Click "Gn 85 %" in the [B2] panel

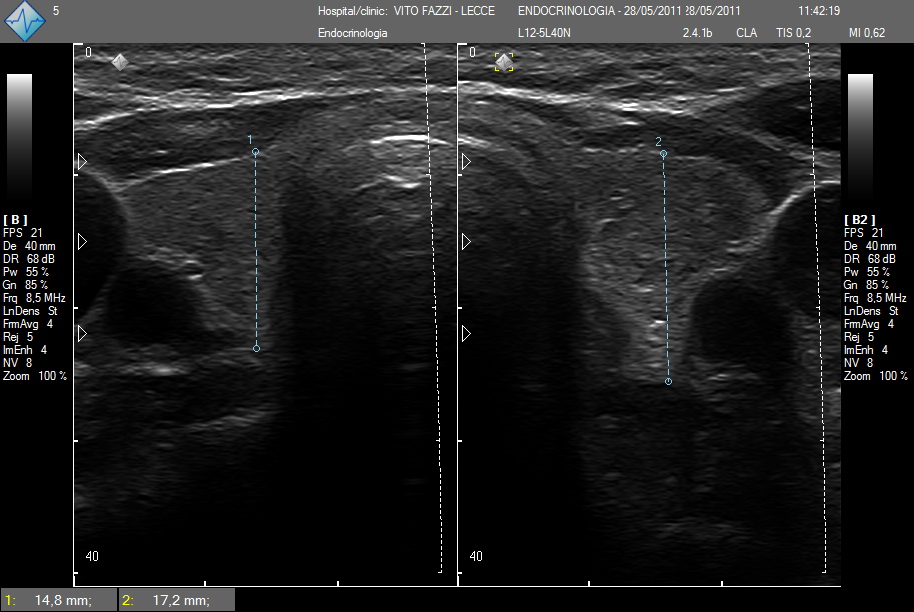[866, 285]
